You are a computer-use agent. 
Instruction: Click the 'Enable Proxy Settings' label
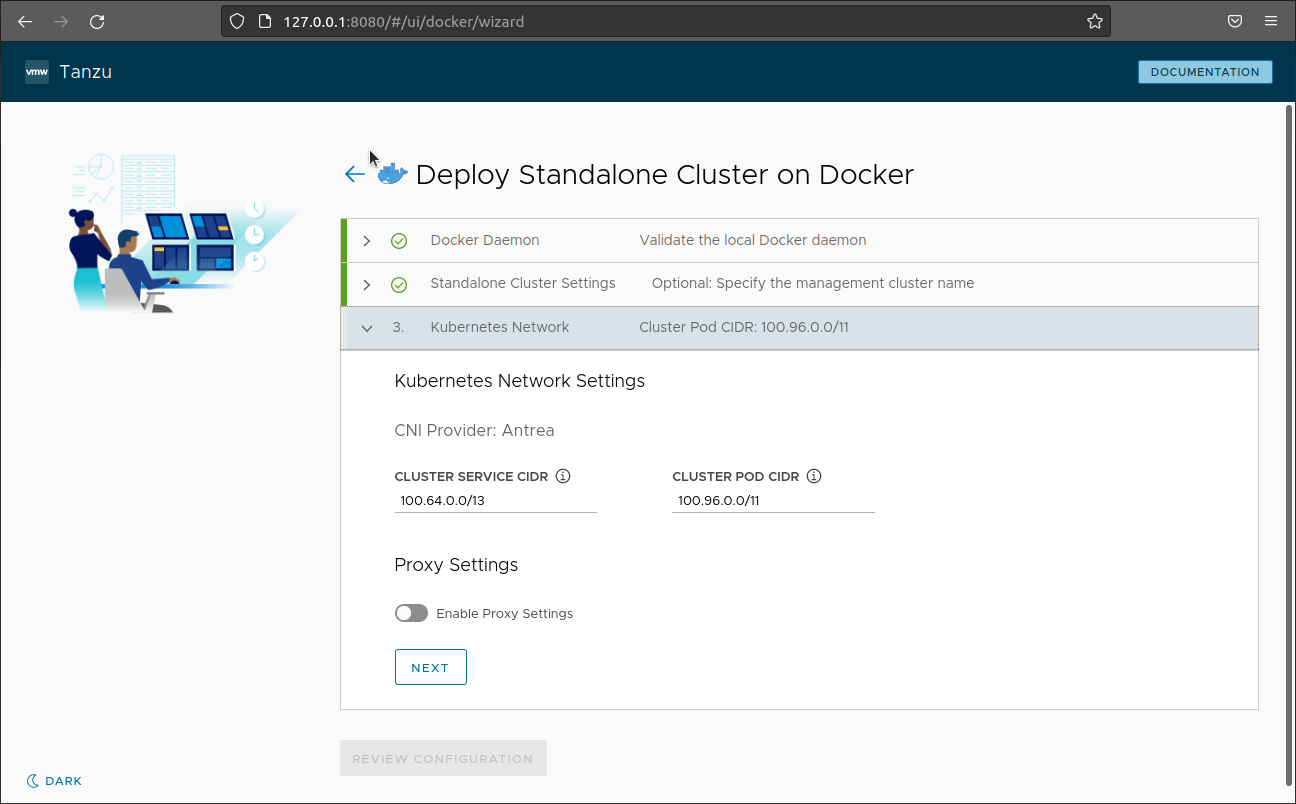(505, 614)
